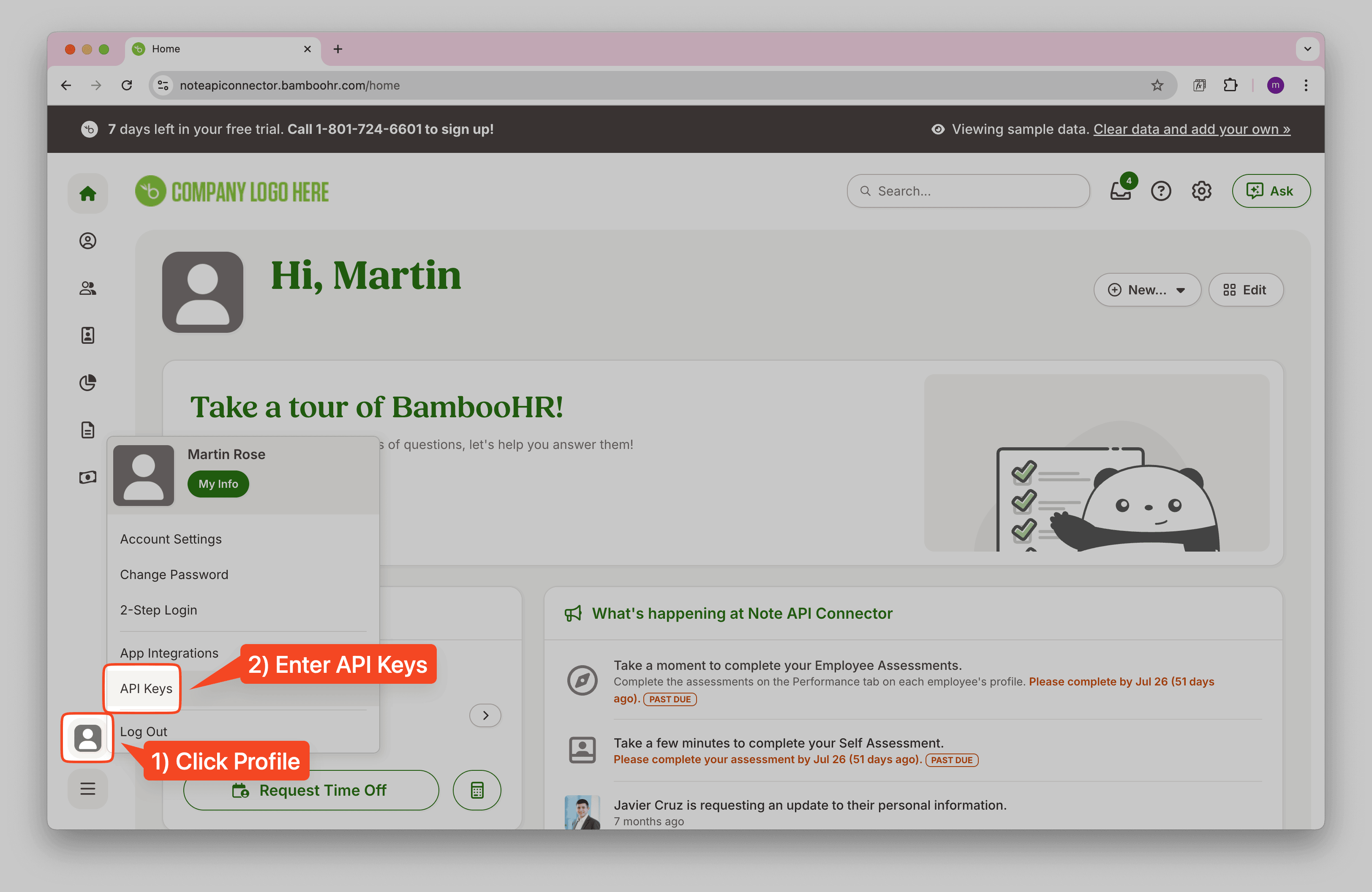Click Javier Cruz's photo thumbnail
This screenshot has width=1372, height=892.
pyautogui.click(x=582, y=813)
